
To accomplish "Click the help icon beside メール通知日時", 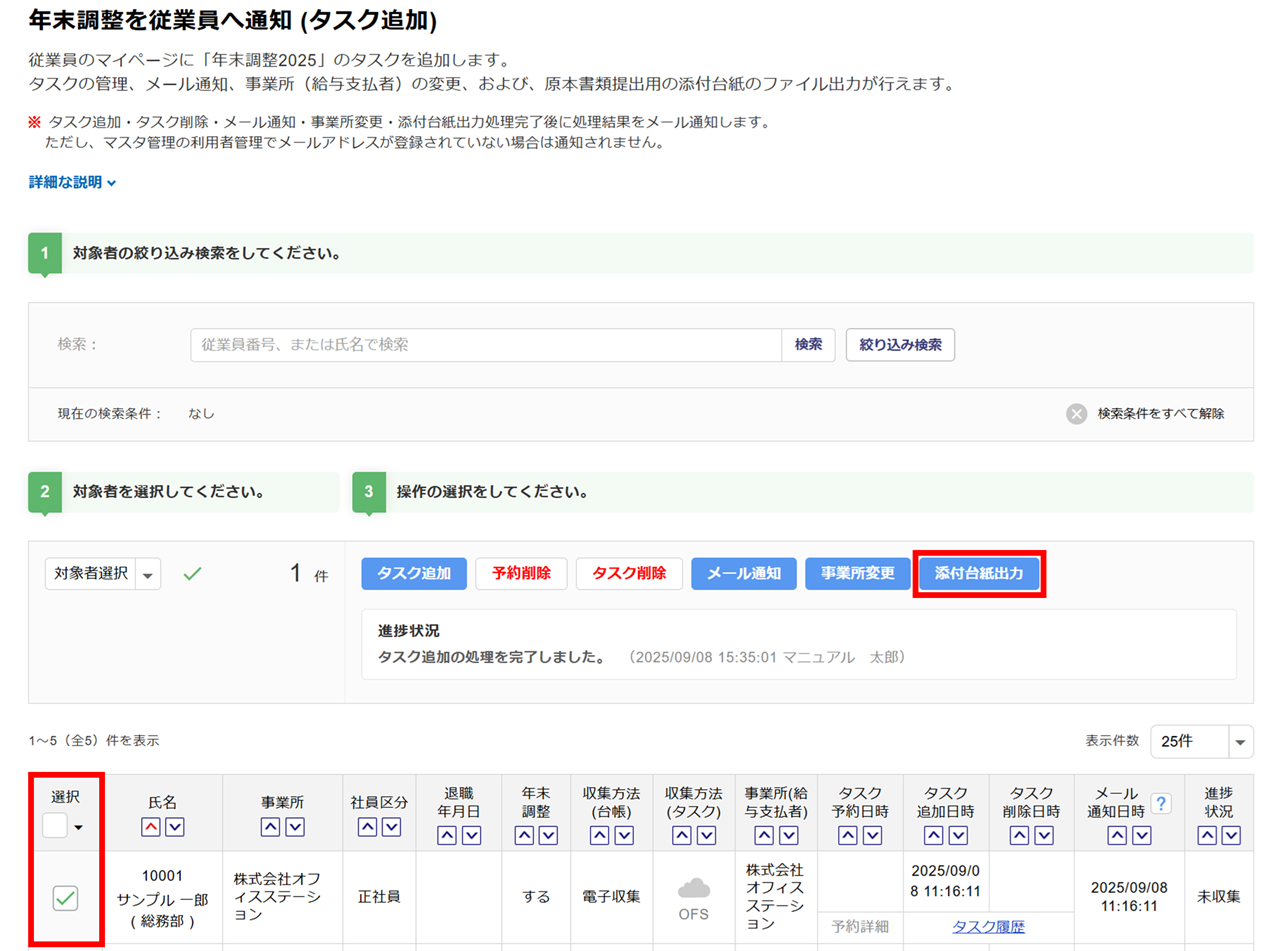I will point(1161,803).
